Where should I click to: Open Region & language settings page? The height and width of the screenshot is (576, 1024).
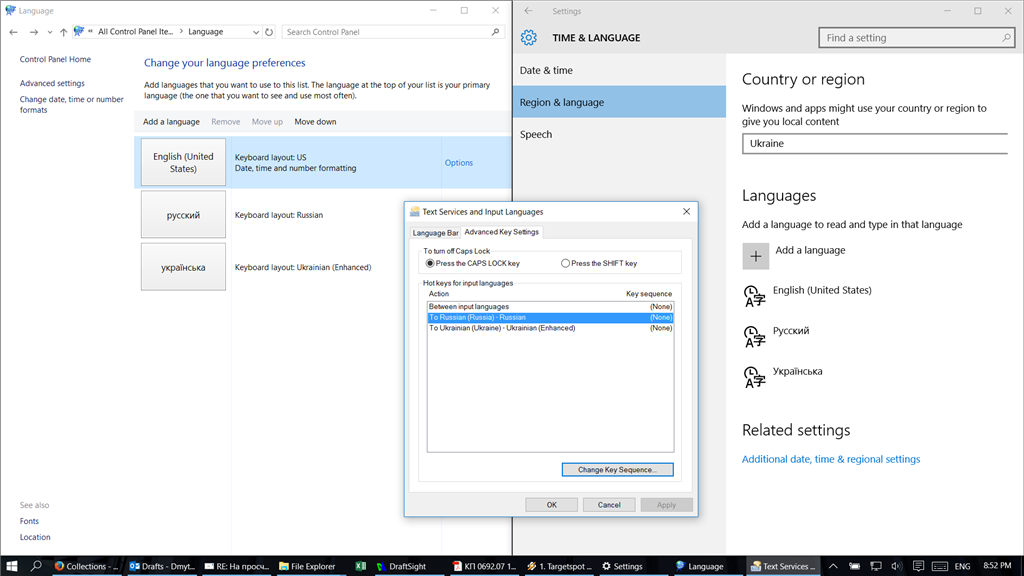(619, 102)
